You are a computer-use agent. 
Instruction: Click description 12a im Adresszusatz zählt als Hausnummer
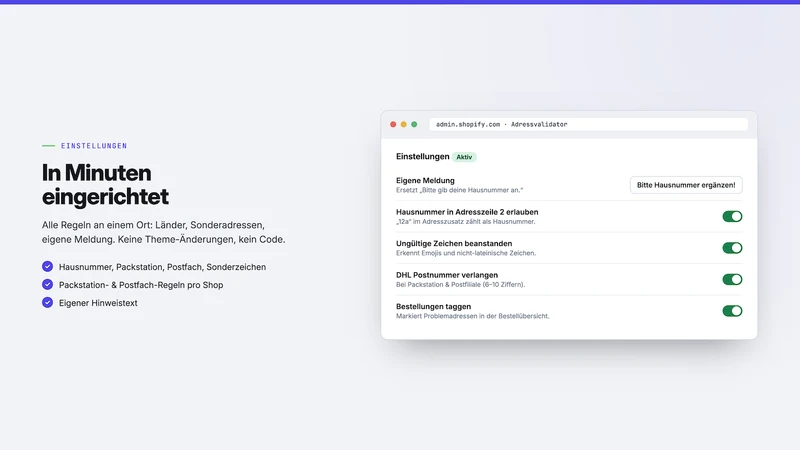tap(465, 222)
